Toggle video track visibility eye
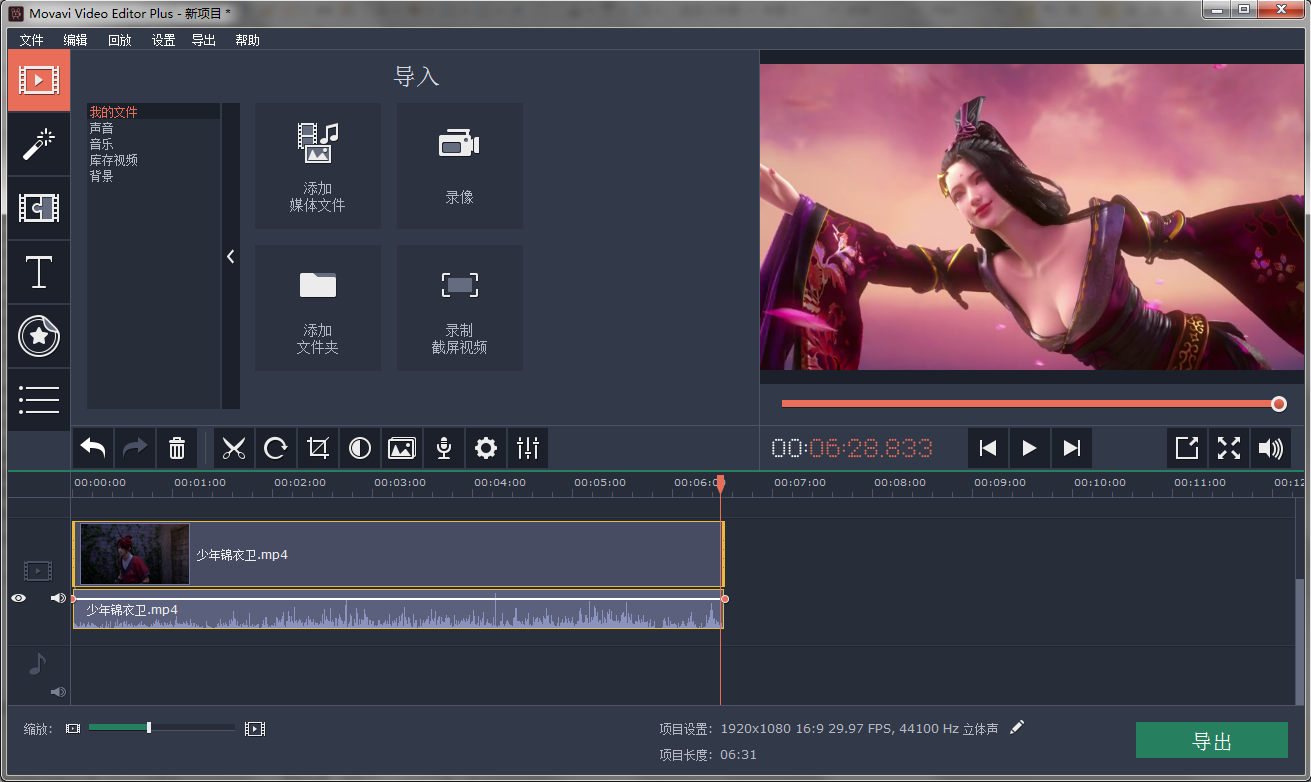1311x782 pixels. pyautogui.click(x=19, y=598)
